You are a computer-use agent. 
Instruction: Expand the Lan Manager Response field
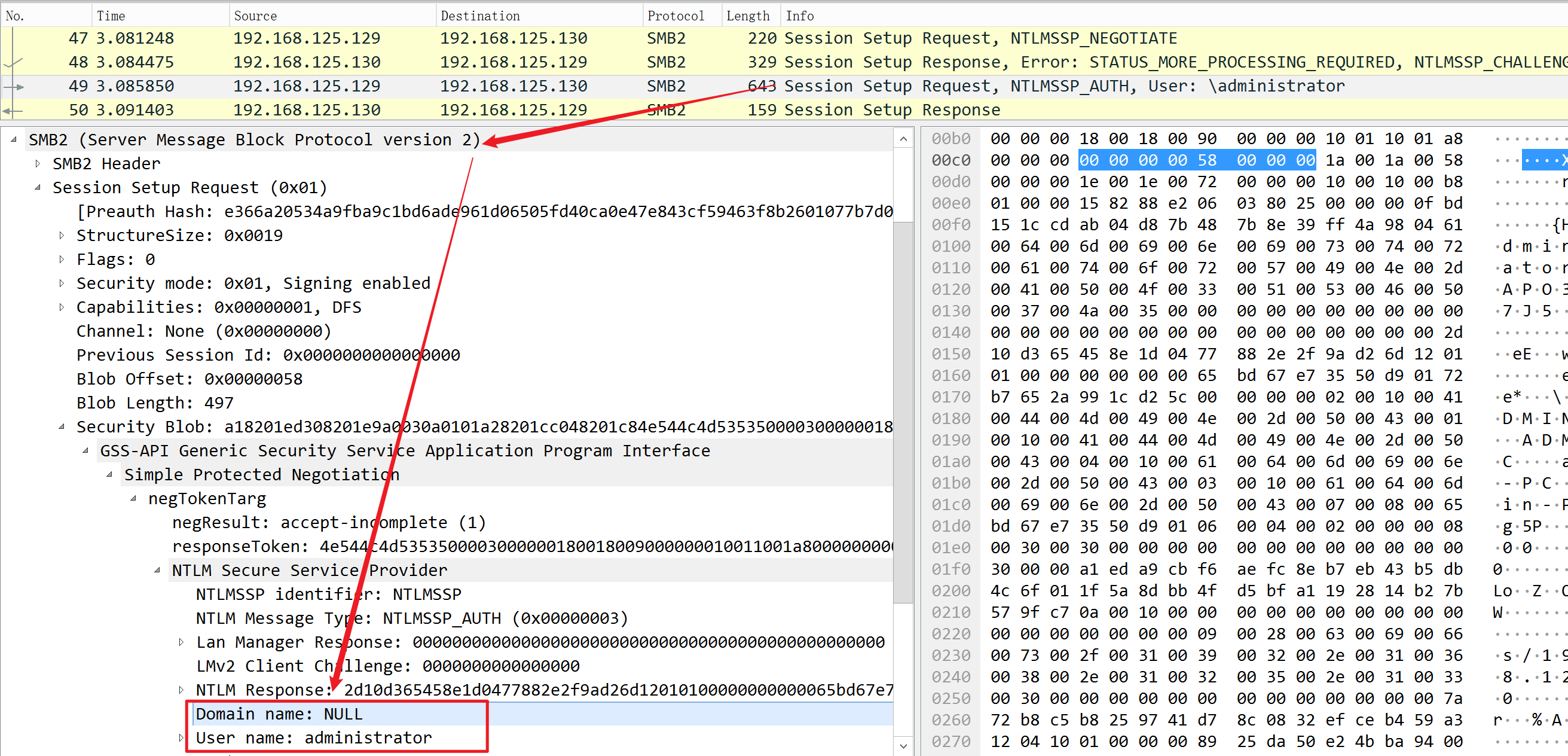point(181,642)
